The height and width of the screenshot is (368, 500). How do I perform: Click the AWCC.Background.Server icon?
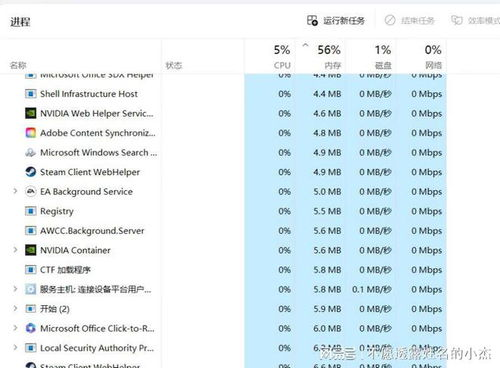pyautogui.click(x=31, y=231)
